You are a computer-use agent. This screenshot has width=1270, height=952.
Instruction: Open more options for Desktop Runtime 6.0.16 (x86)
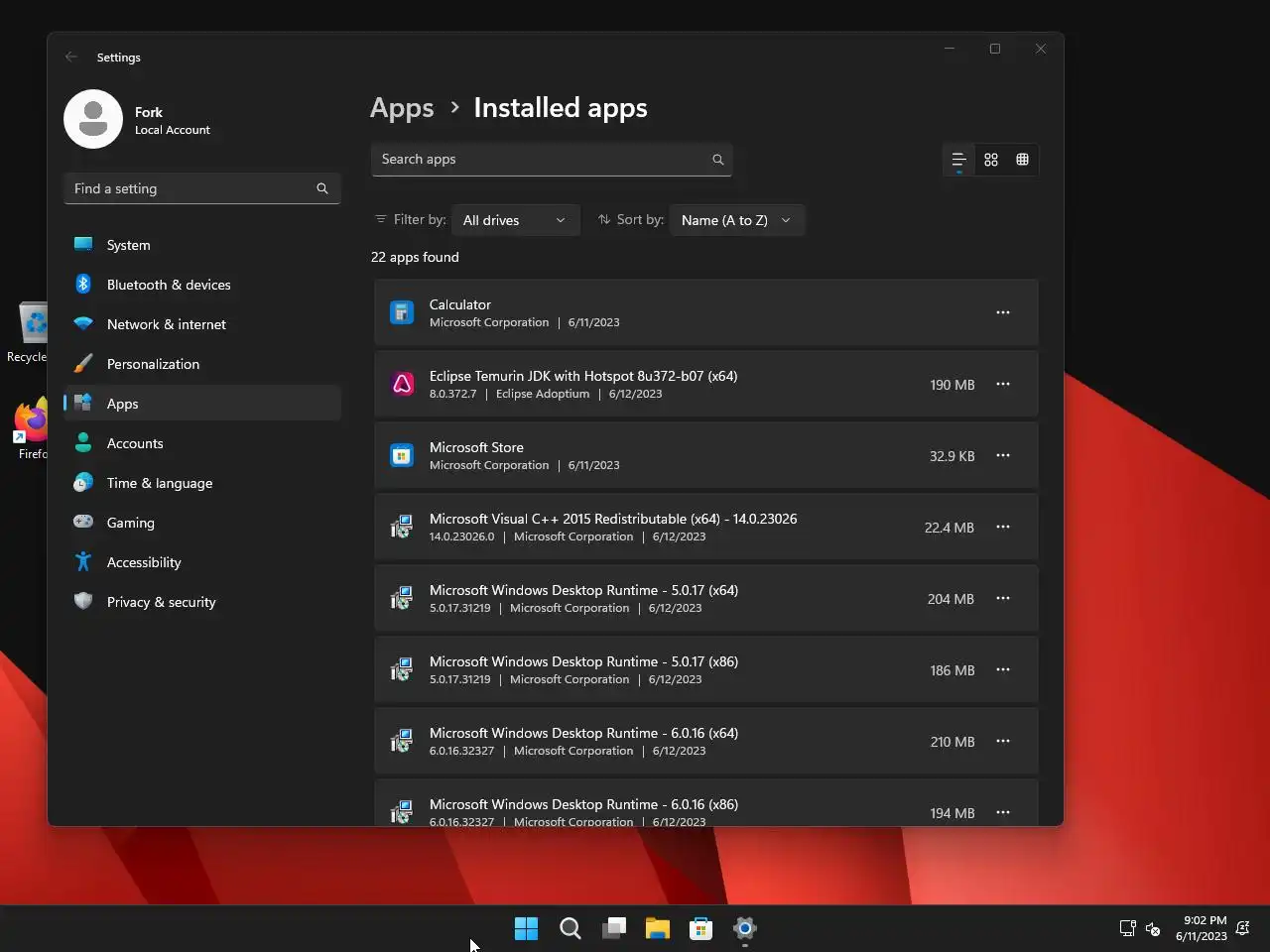(x=1003, y=812)
